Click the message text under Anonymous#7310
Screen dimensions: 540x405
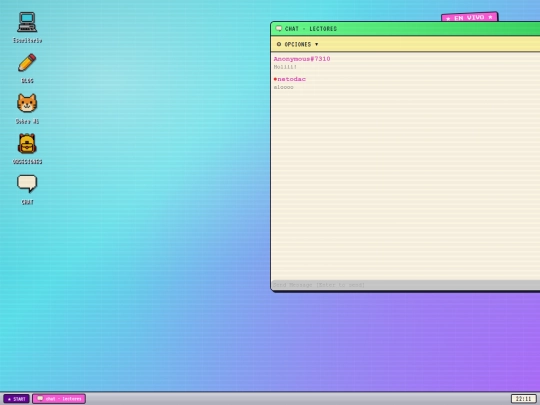point(285,67)
